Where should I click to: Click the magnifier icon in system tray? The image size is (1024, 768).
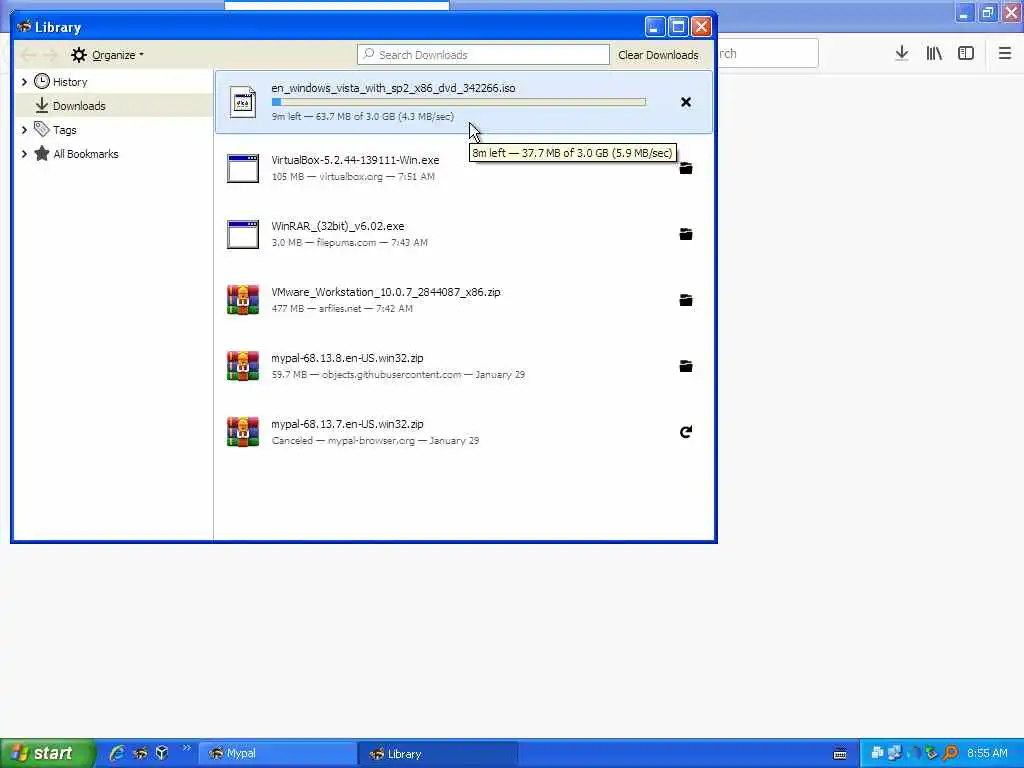951,753
